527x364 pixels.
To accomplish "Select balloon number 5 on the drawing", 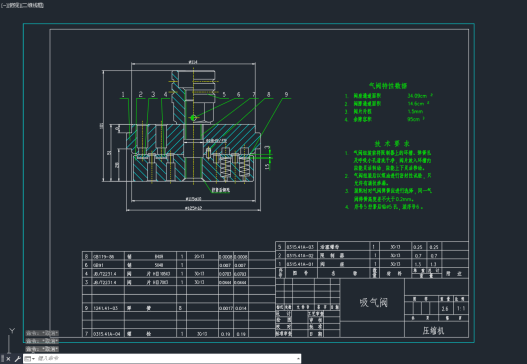I will pos(224,95).
